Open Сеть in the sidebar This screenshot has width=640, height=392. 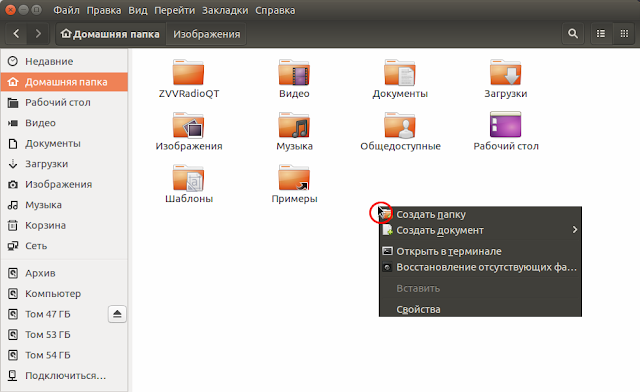point(64,245)
